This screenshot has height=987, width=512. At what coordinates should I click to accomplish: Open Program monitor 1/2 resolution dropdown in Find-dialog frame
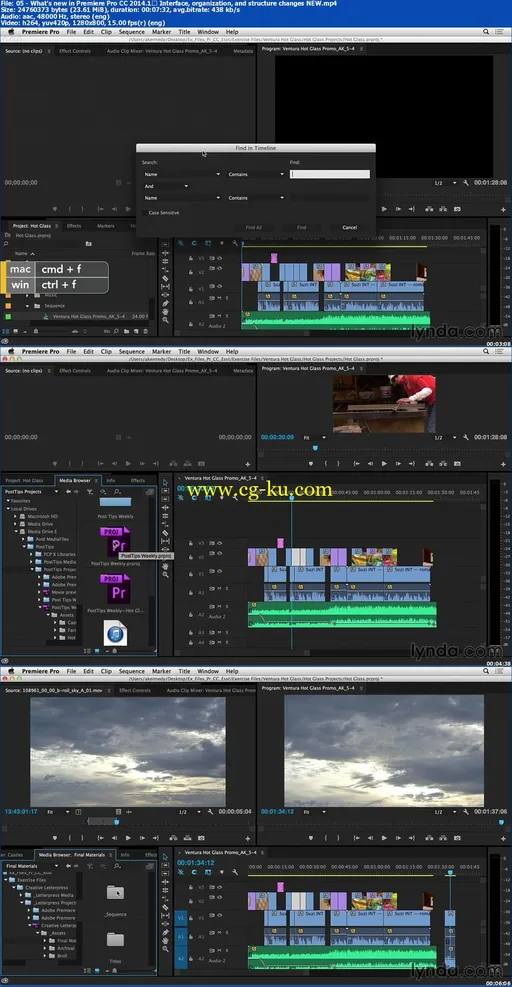pyautogui.click(x=444, y=183)
